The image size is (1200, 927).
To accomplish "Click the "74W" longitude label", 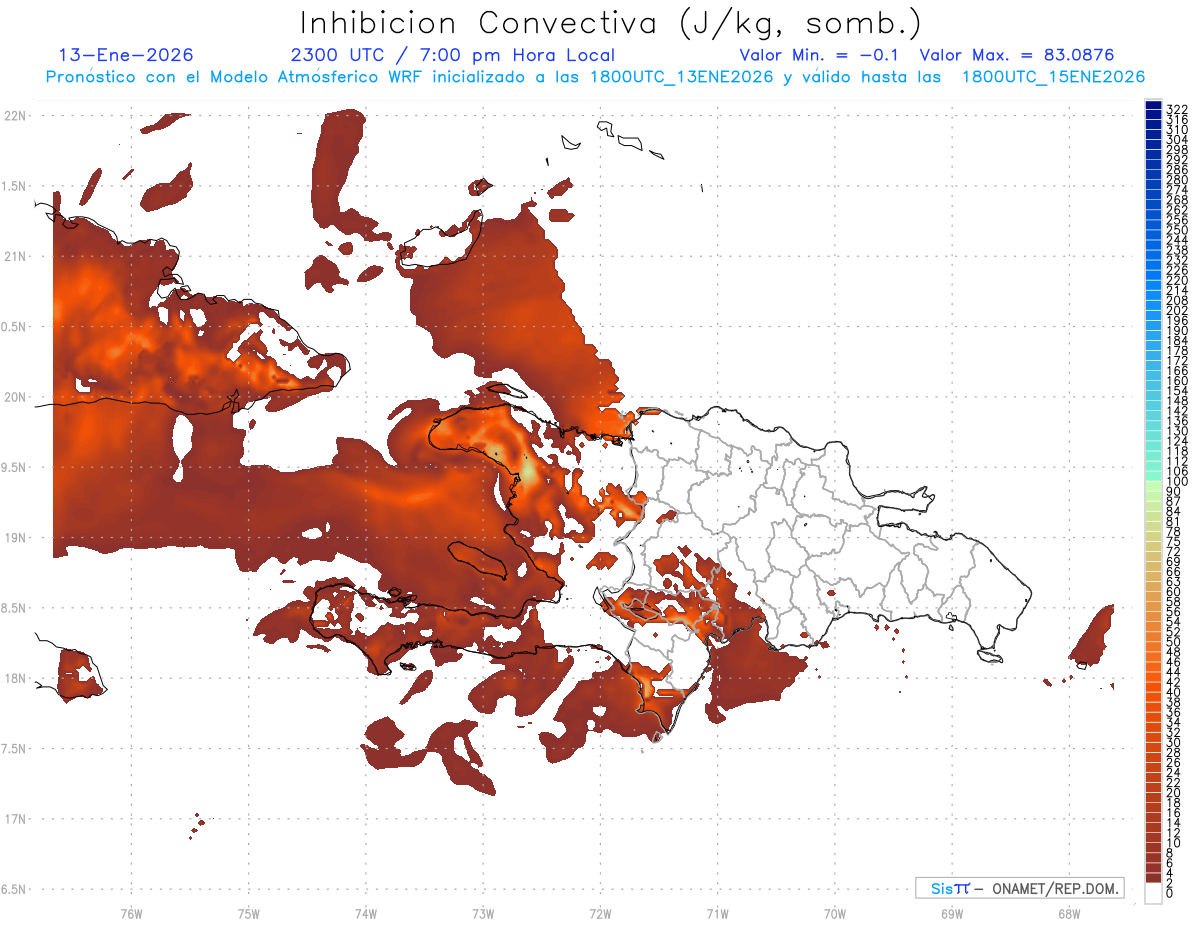I will [x=366, y=913].
